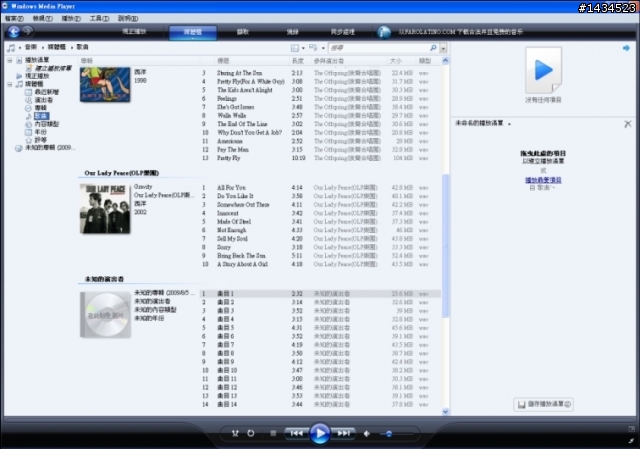
Task: Click the blank CD unknown album thumbnail
Action: click(x=105, y=314)
